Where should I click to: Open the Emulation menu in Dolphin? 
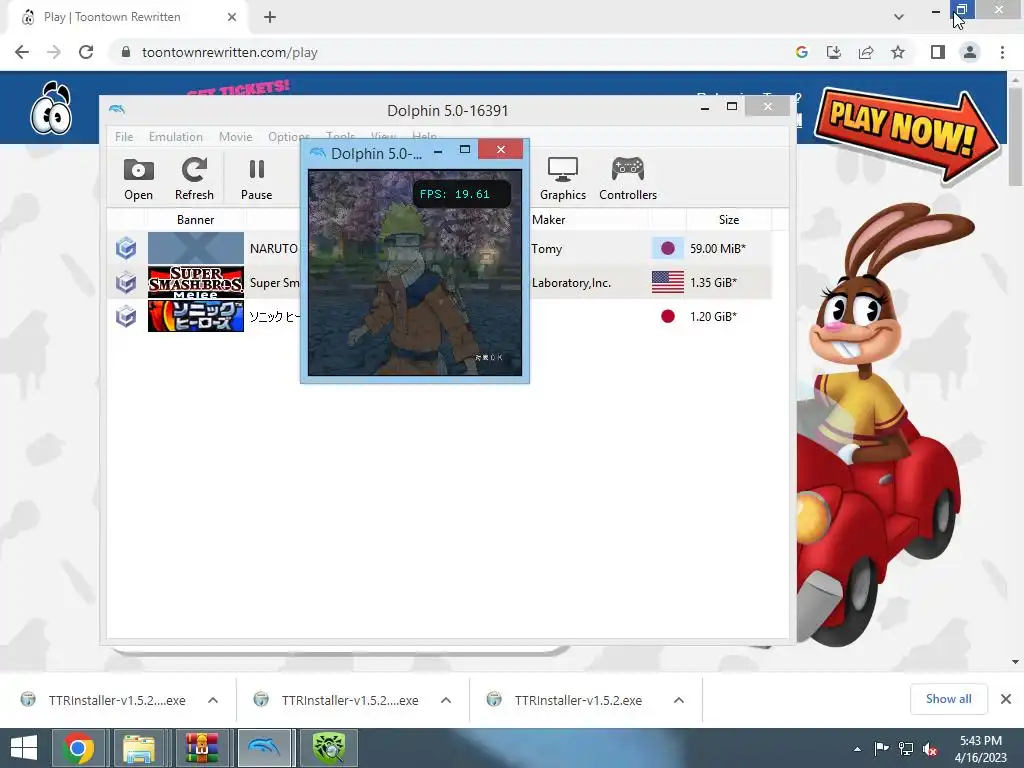pos(176,136)
